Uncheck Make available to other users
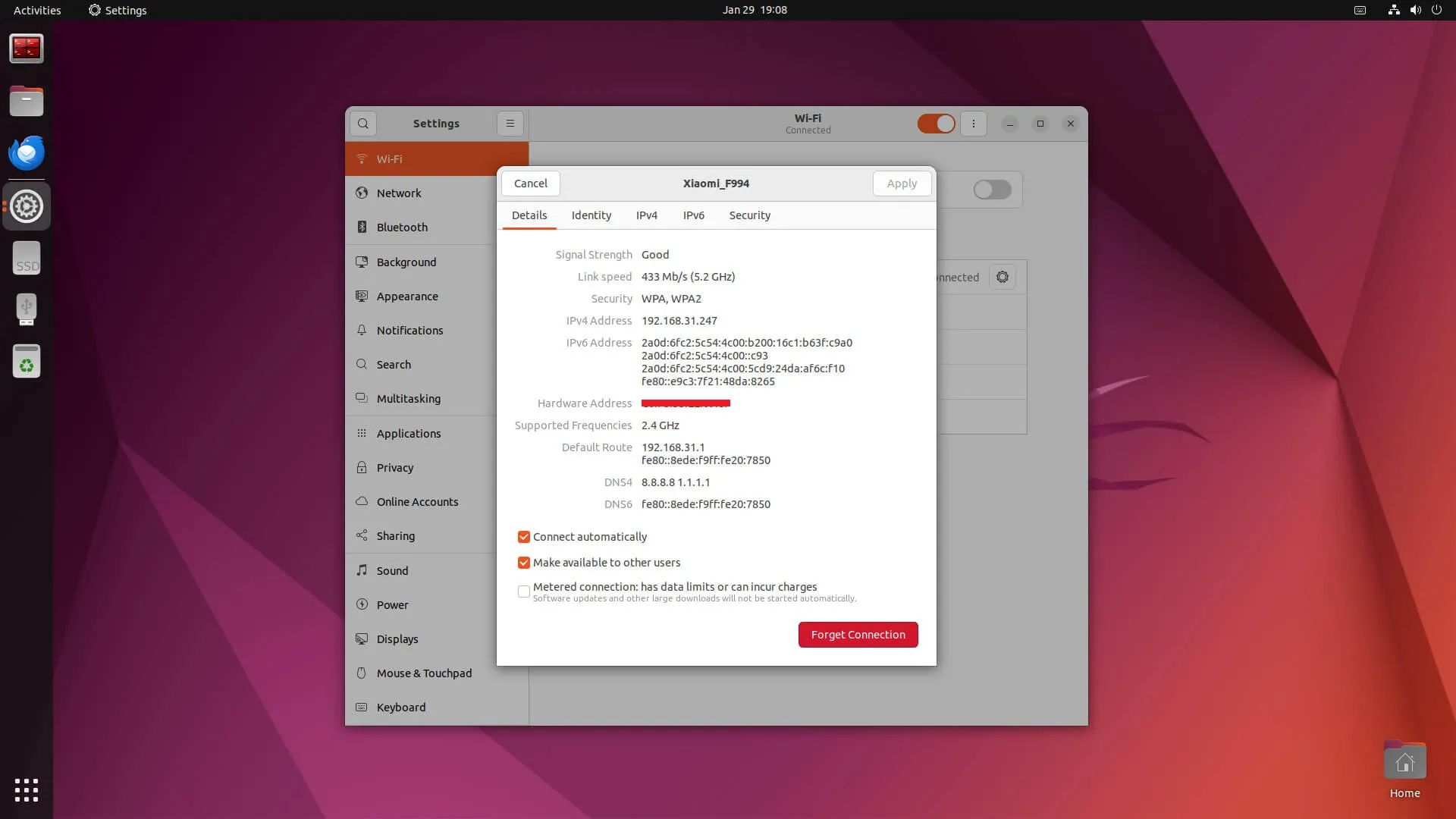 [524, 563]
